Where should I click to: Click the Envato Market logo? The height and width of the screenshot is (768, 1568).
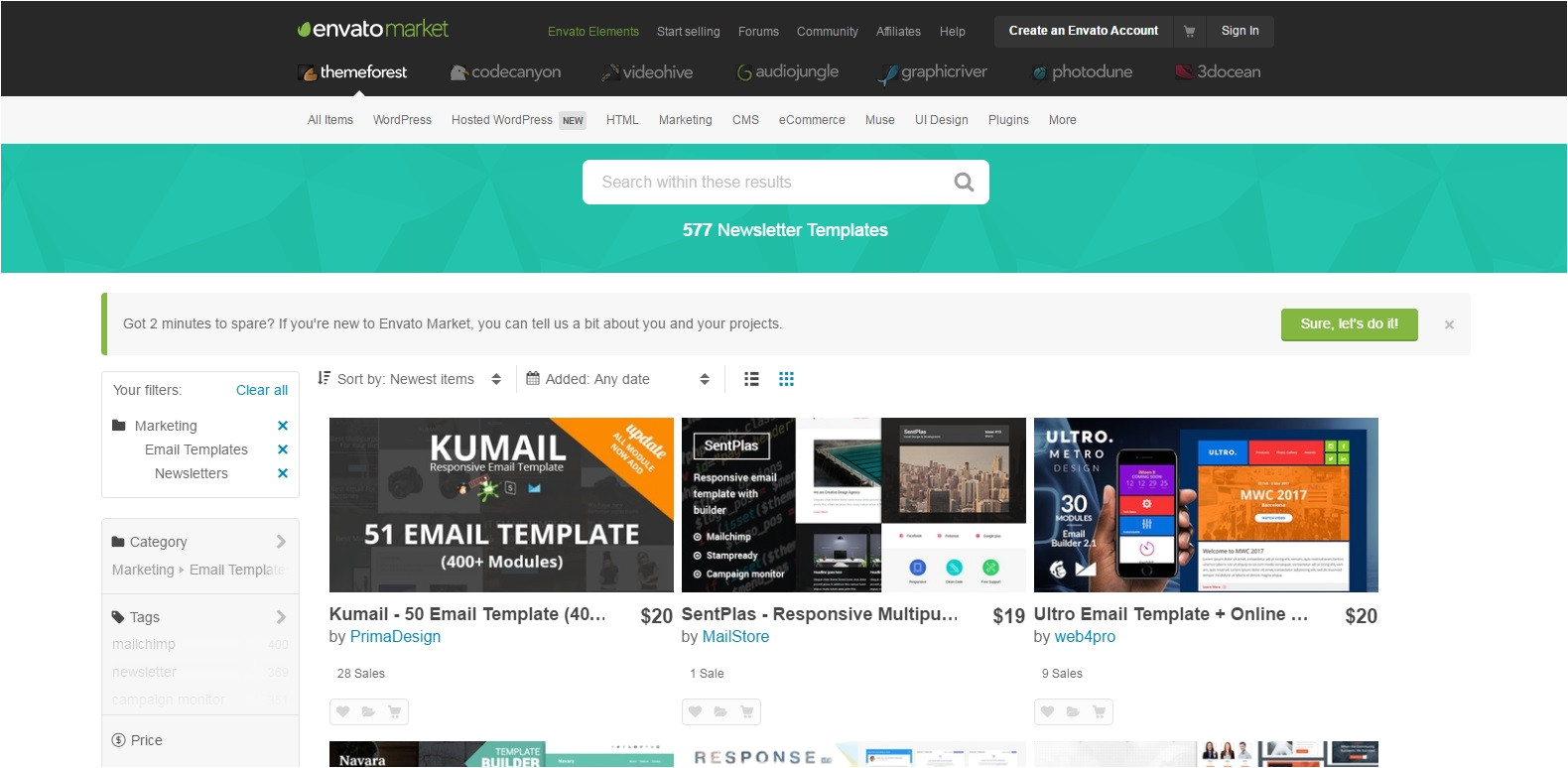tap(373, 30)
